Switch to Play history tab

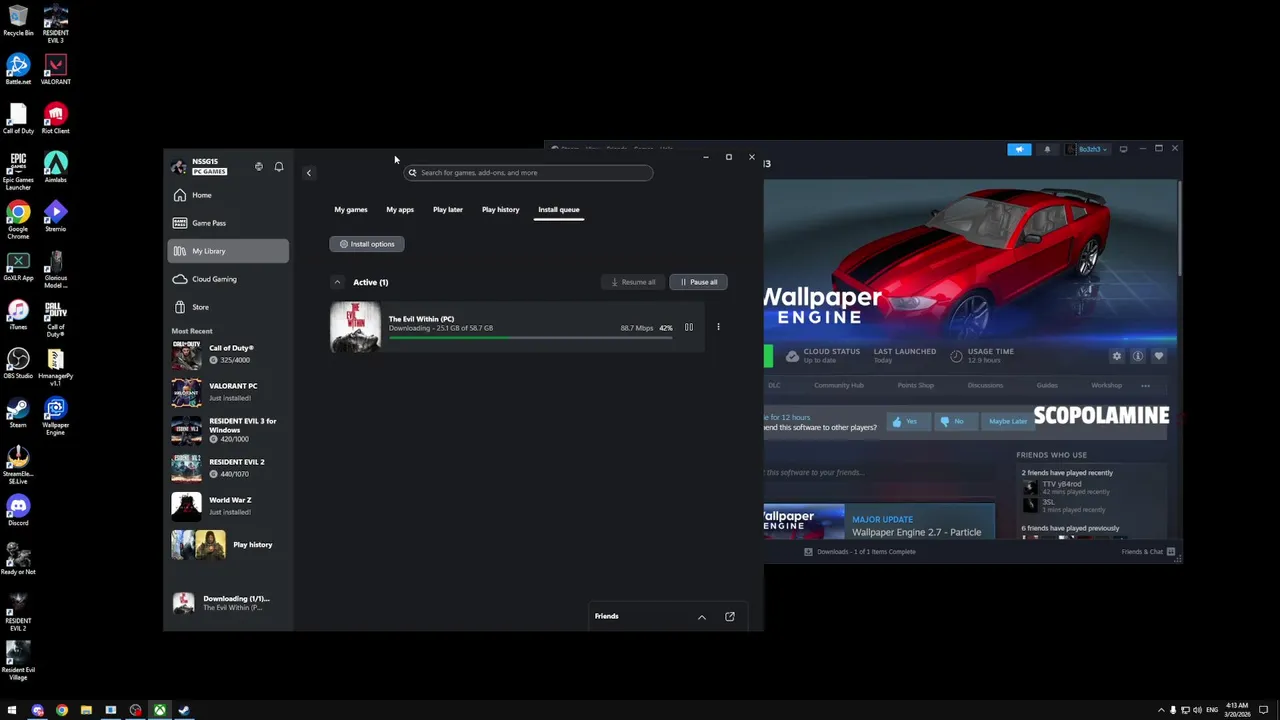click(501, 210)
